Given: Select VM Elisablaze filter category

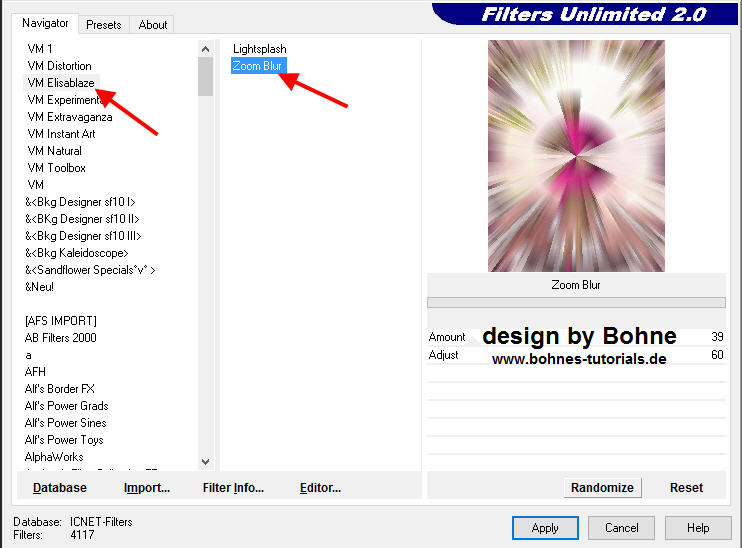Looking at the screenshot, I should tap(62, 83).
